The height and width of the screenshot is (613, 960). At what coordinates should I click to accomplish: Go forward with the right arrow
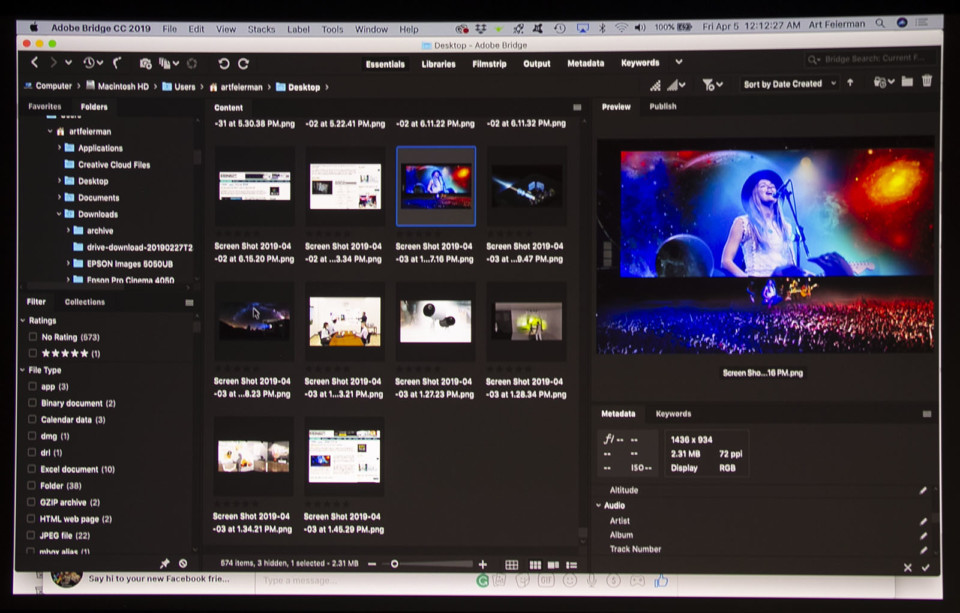(53, 62)
